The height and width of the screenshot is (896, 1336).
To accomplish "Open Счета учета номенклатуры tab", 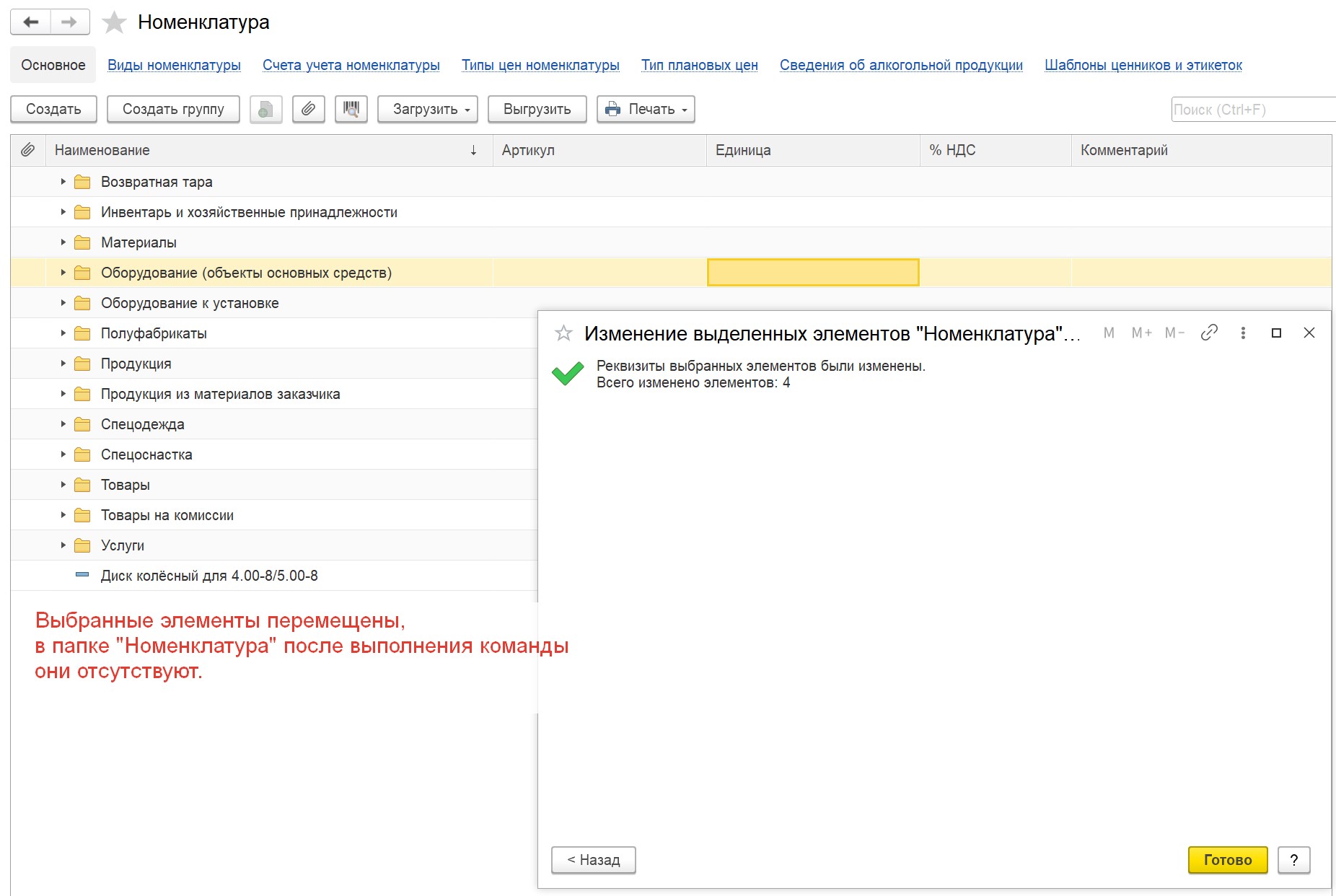I will (351, 65).
